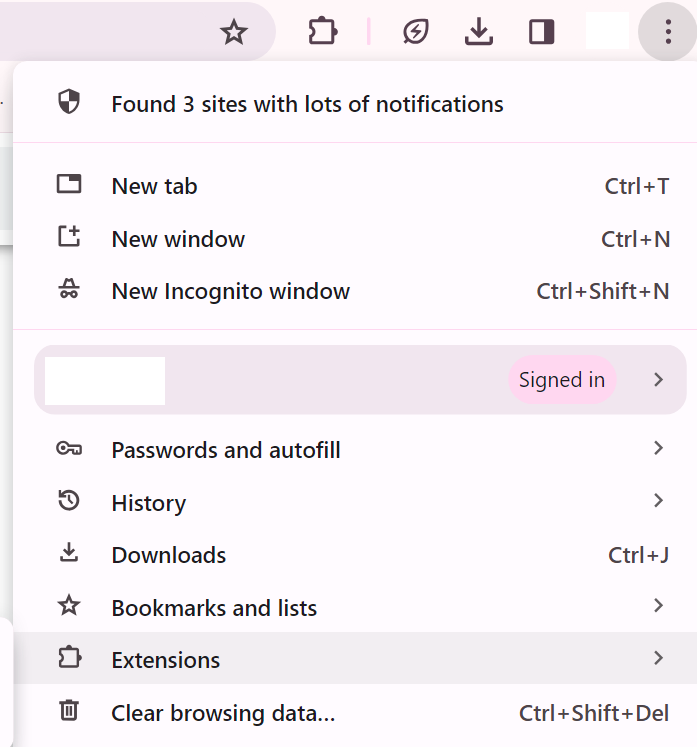The height and width of the screenshot is (747, 697).
Task: Close the Chrome three-dot menu button
Action: click(x=668, y=31)
